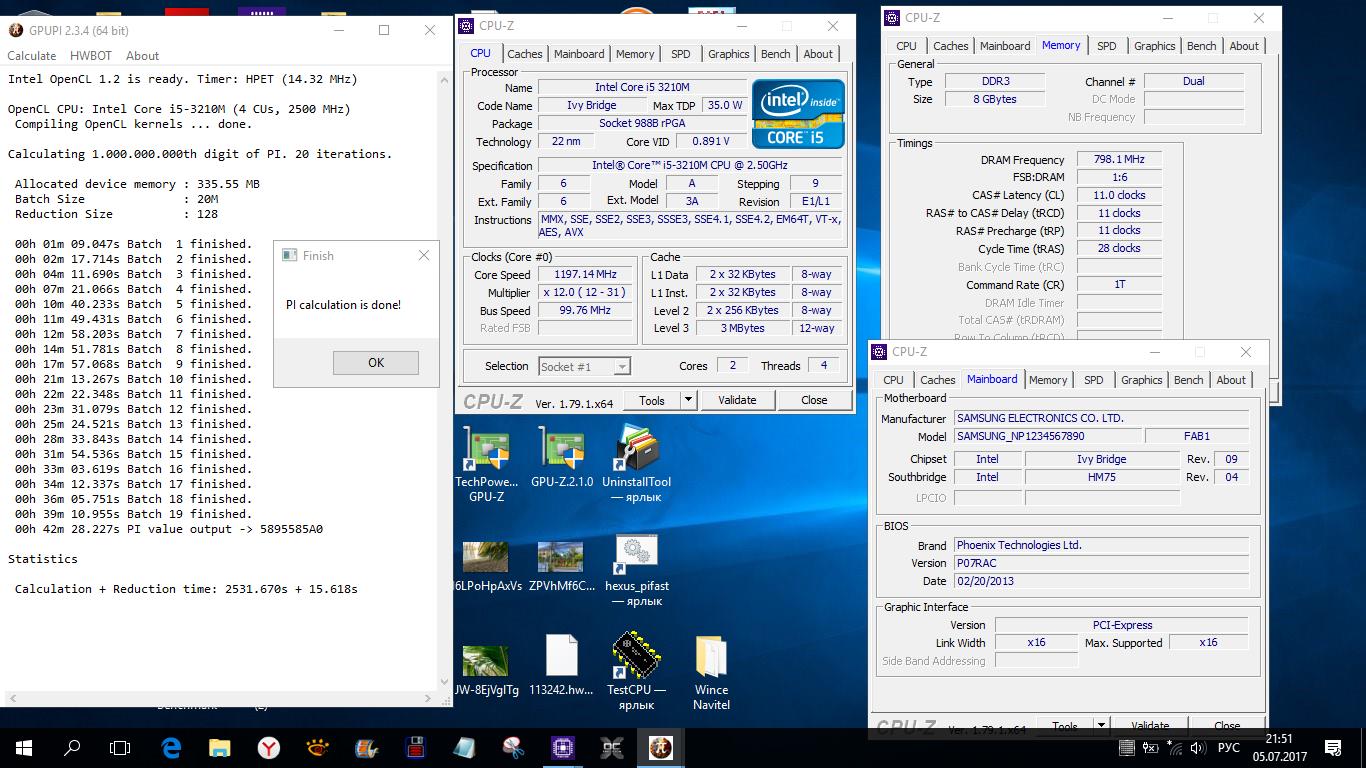Select BIOS Version value P07RAC
Viewport: 1366px width, 768px height.
1101,563
